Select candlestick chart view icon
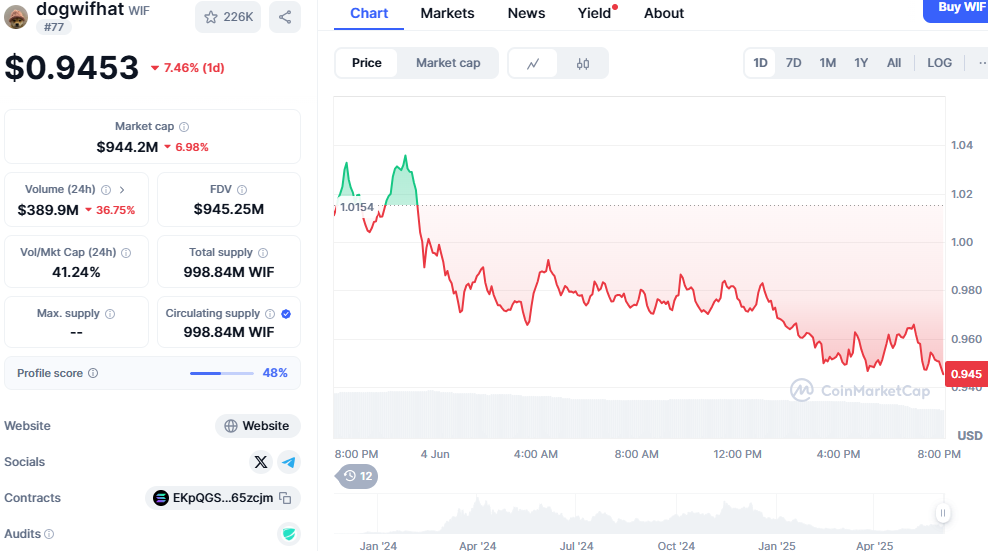Viewport: 988px width, 551px height. (x=583, y=63)
